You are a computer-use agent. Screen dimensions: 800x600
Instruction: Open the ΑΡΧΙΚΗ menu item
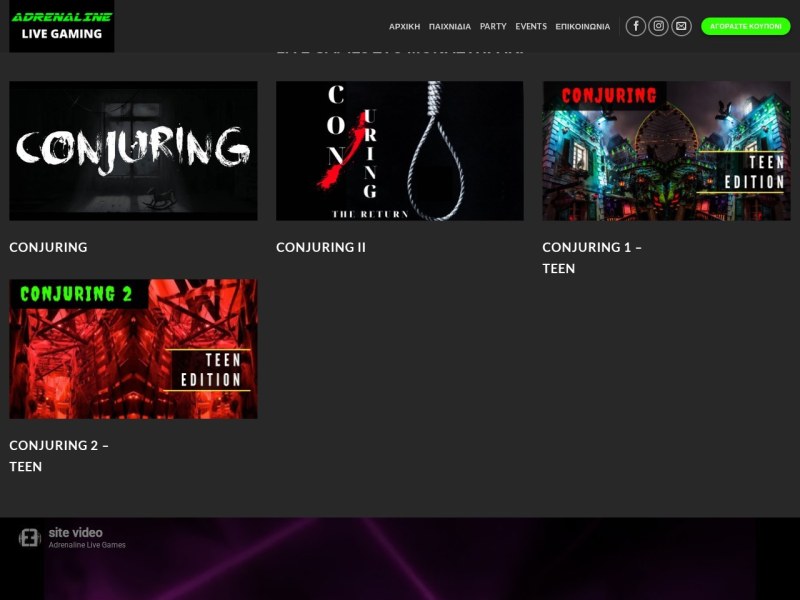(405, 27)
